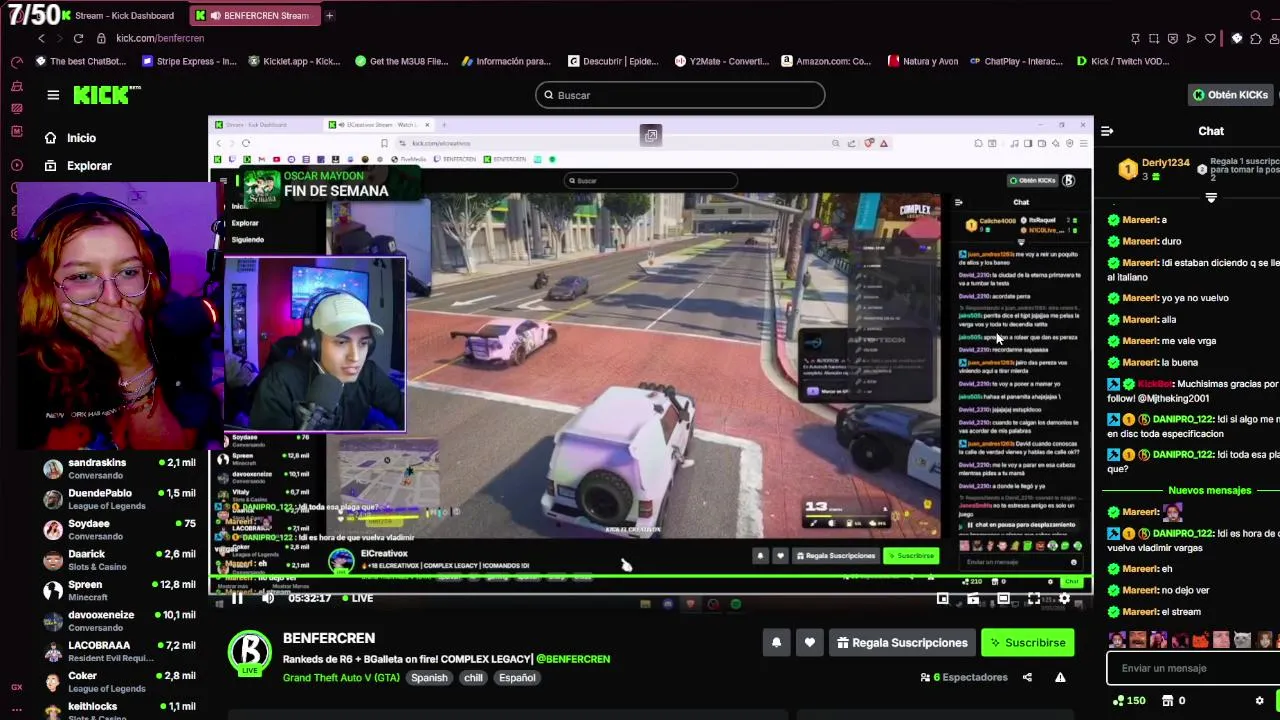The width and height of the screenshot is (1280, 720).
Task: Click the Enviar un mensaje chat input
Action: pos(1193,668)
